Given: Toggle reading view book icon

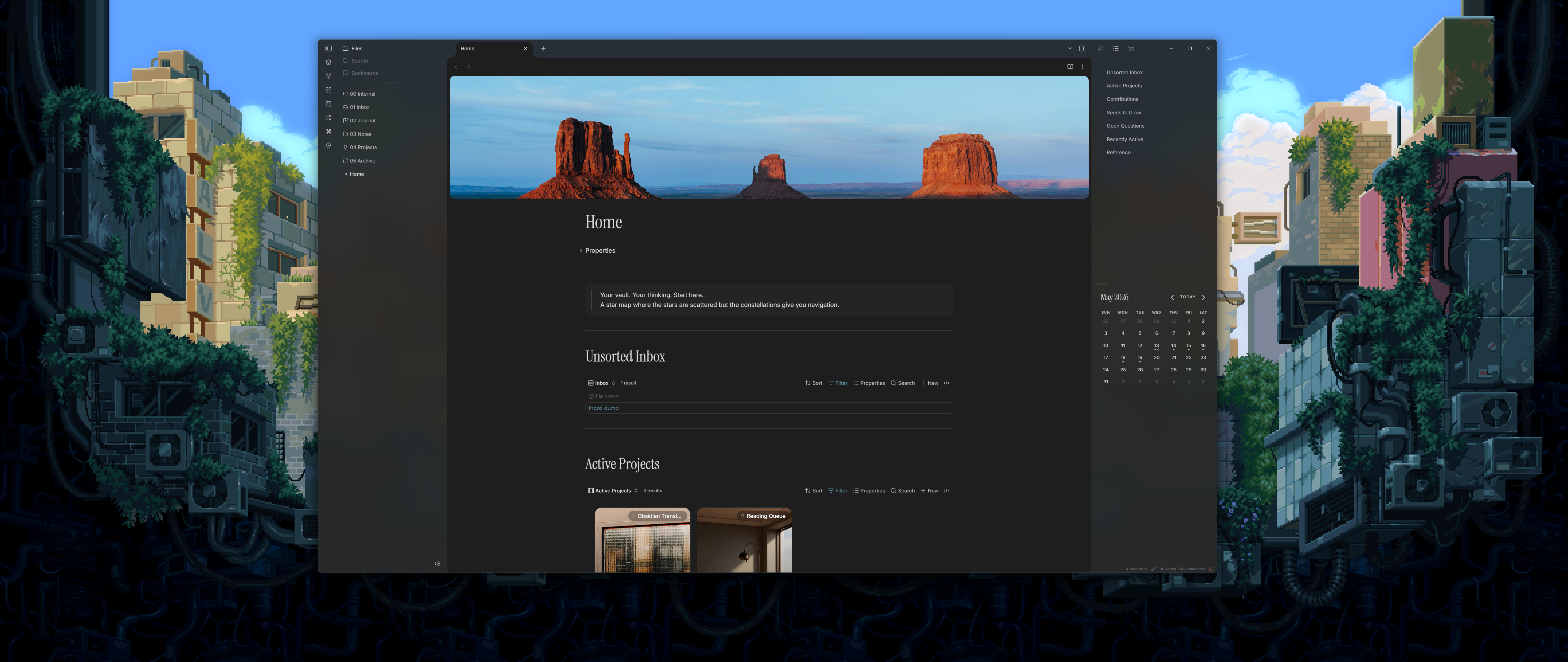Looking at the screenshot, I should [1070, 67].
